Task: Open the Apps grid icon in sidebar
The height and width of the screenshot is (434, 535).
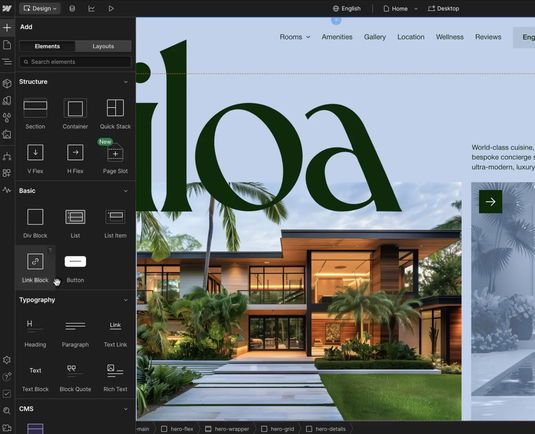Action: coord(7,173)
